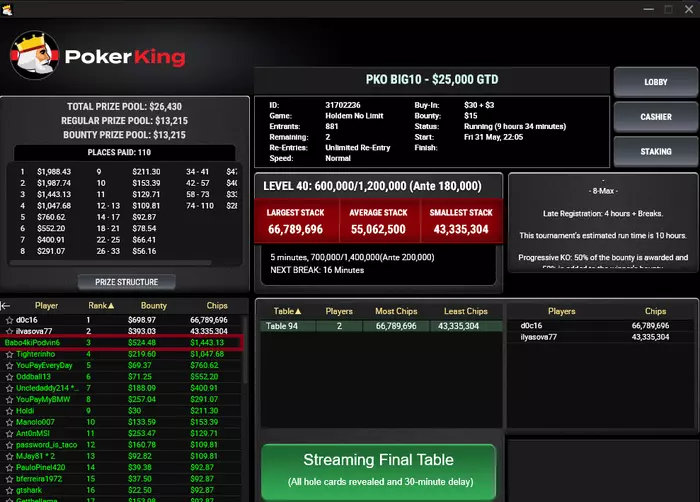Close the PokerKing window
Screen dimensions: 700x502
pyautogui.click(x=689, y=9)
